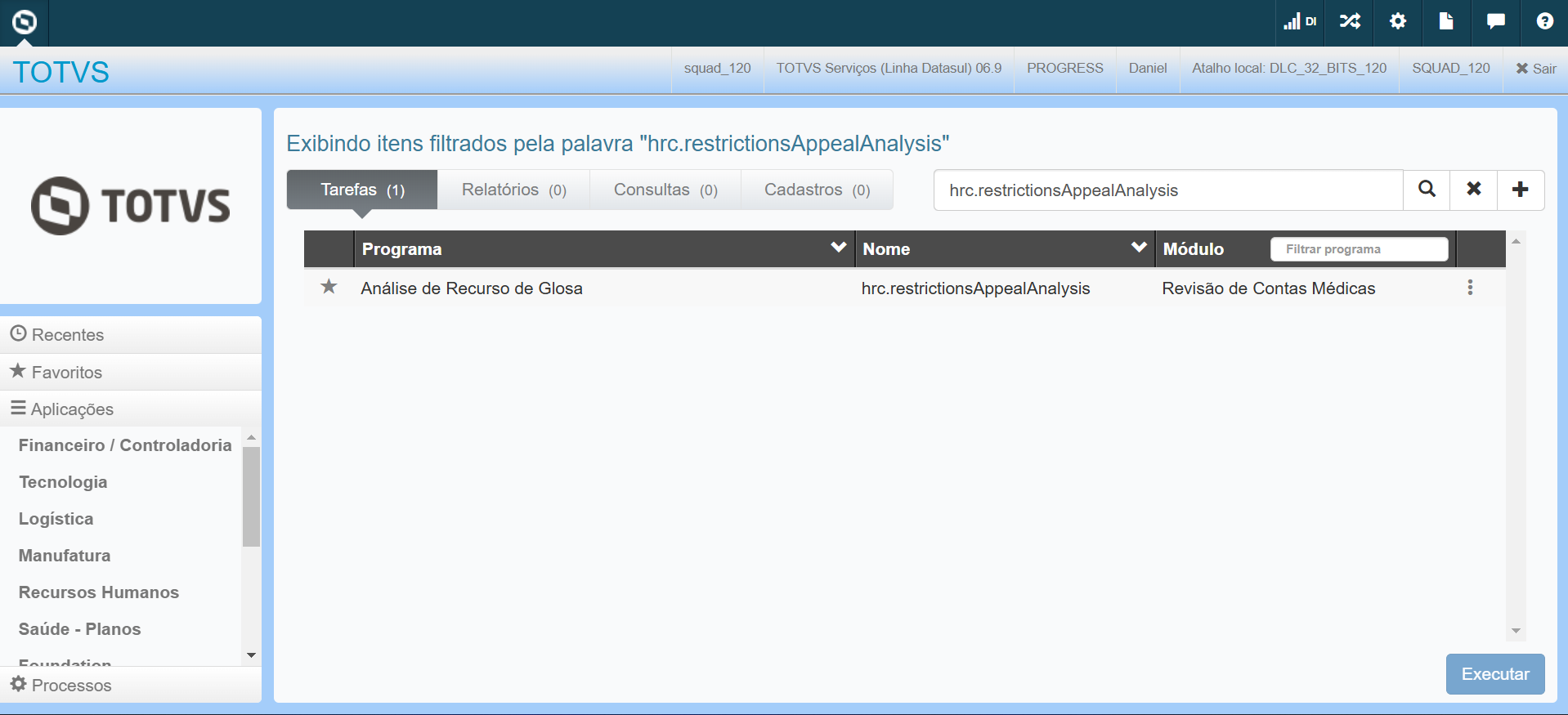Click the TOTVS logo icon in top bar
This screenshot has height=715, width=1568.
pos(25,22)
